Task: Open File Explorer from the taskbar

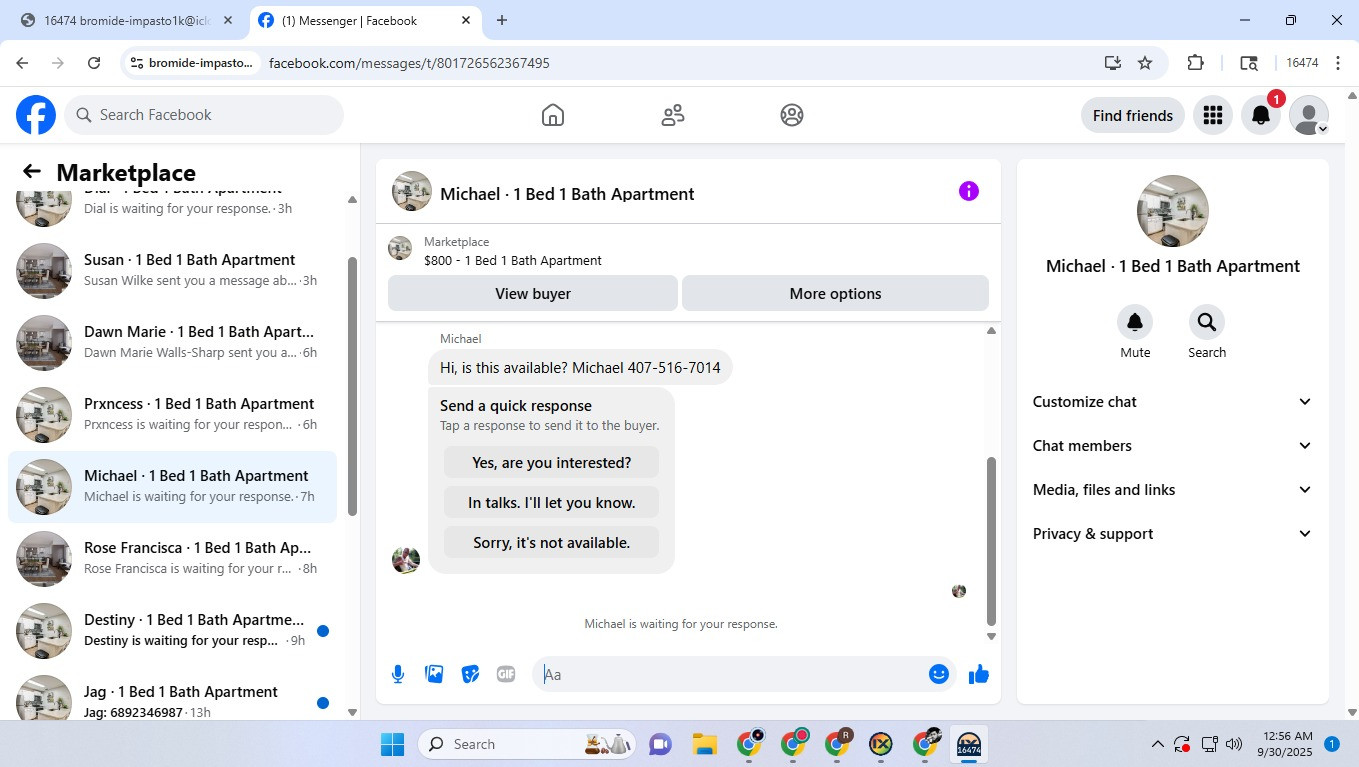Action: pos(705,744)
